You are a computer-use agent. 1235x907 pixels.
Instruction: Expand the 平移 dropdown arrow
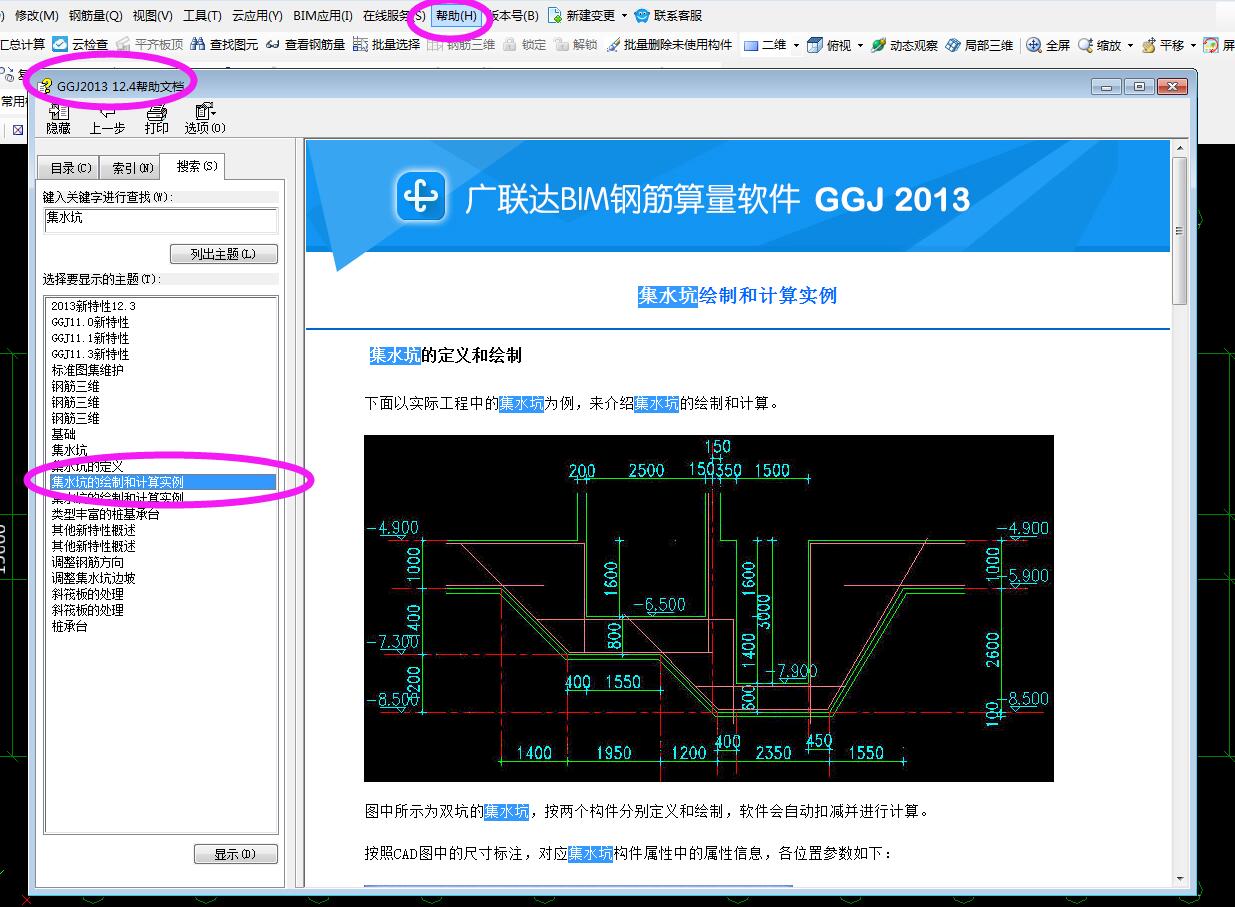point(1193,45)
